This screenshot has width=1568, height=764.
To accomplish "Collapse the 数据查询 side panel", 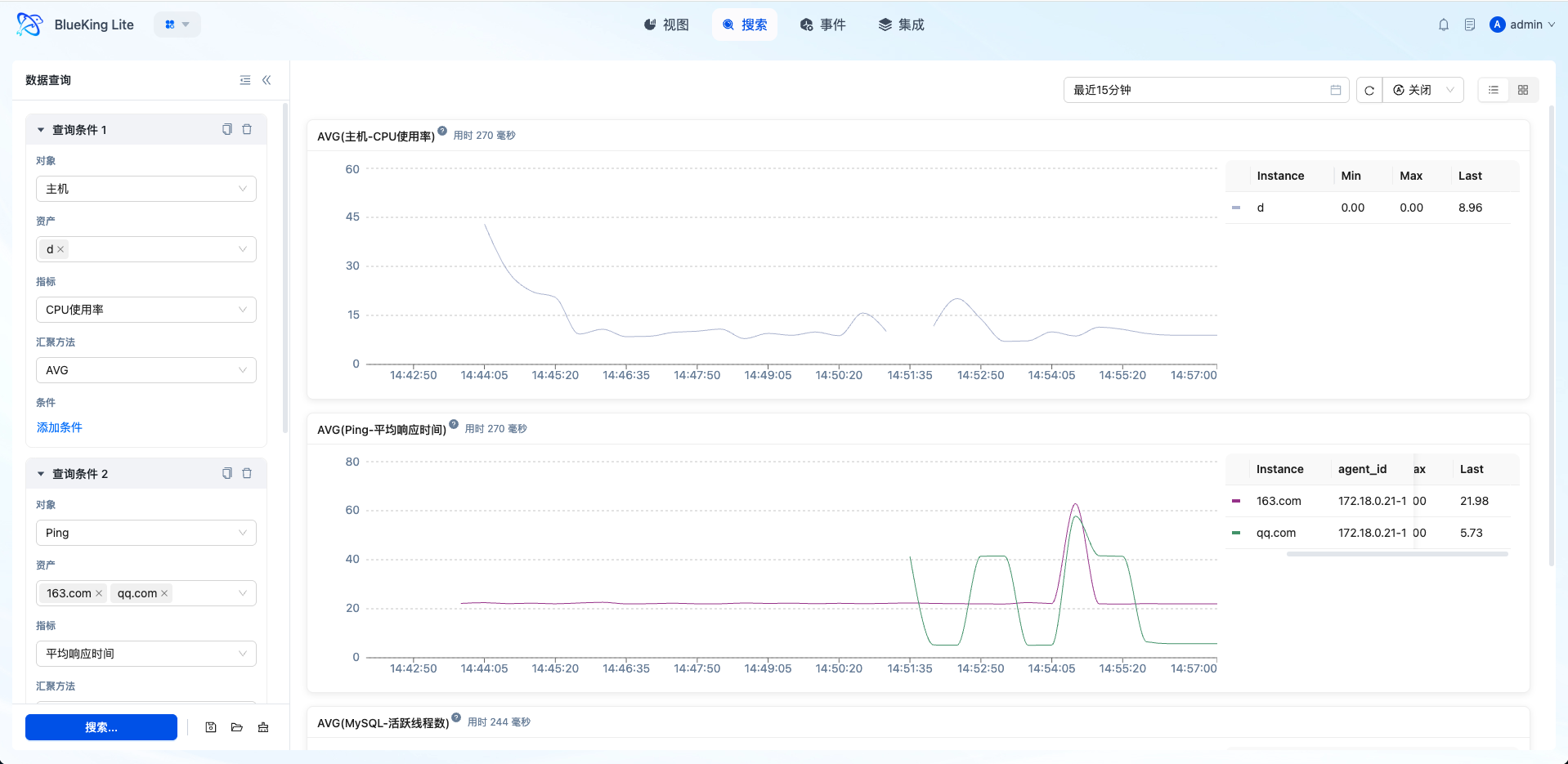I will (x=267, y=80).
